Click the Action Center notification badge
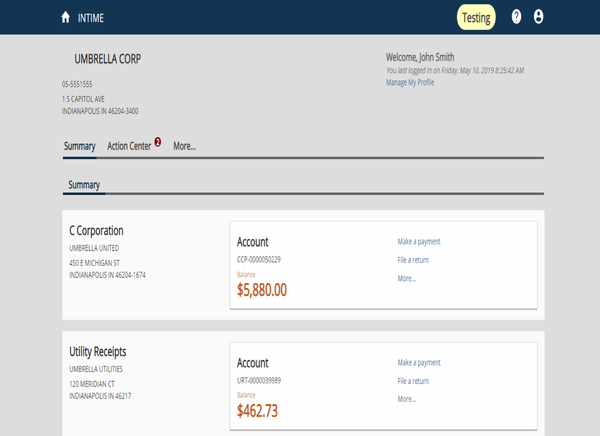600x436 pixels. (157, 142)
